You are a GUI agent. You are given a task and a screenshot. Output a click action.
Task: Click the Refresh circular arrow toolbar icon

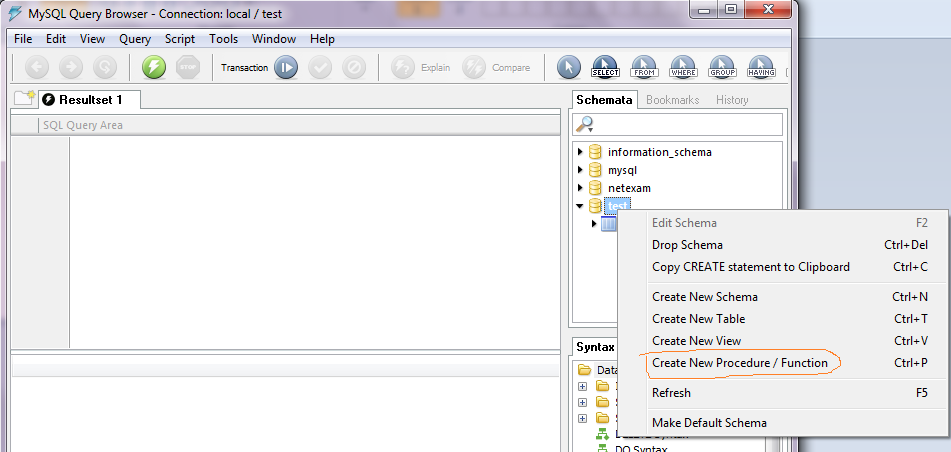coord(105,67)
